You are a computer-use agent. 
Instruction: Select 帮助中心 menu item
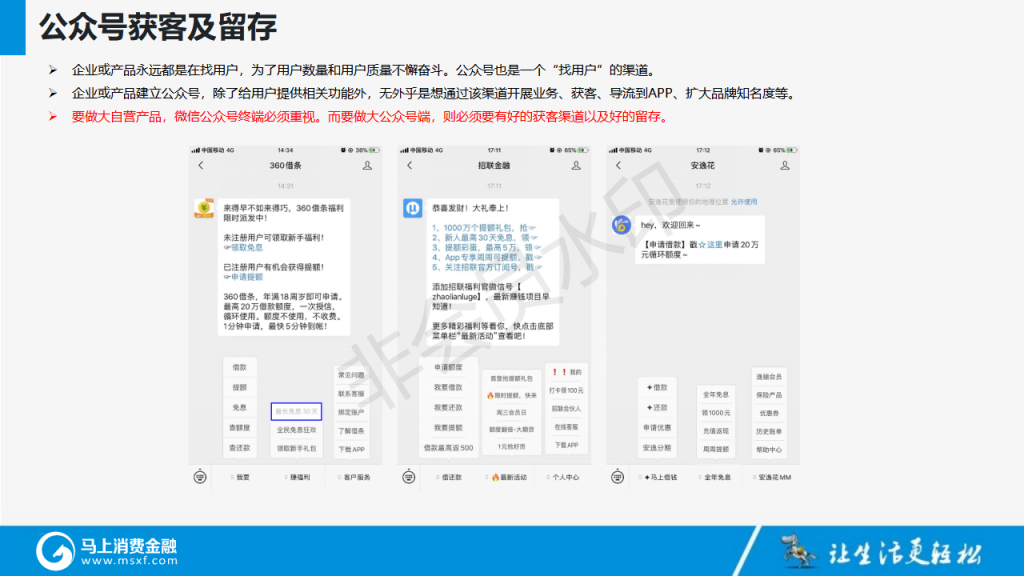[x=769, y=450]
